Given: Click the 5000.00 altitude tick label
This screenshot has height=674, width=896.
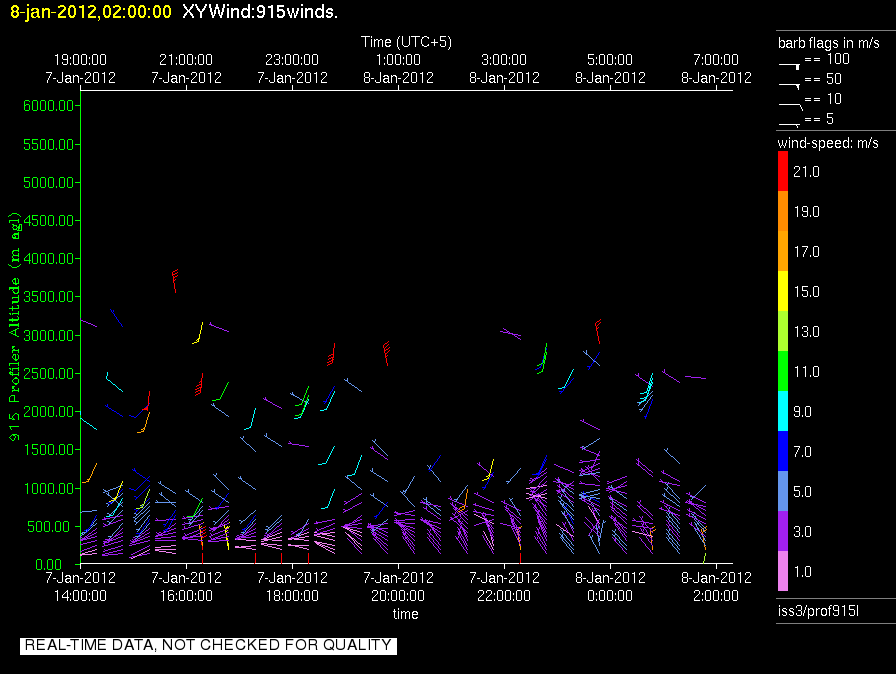Looking at the screenshot, I should (x=49, y=183).
